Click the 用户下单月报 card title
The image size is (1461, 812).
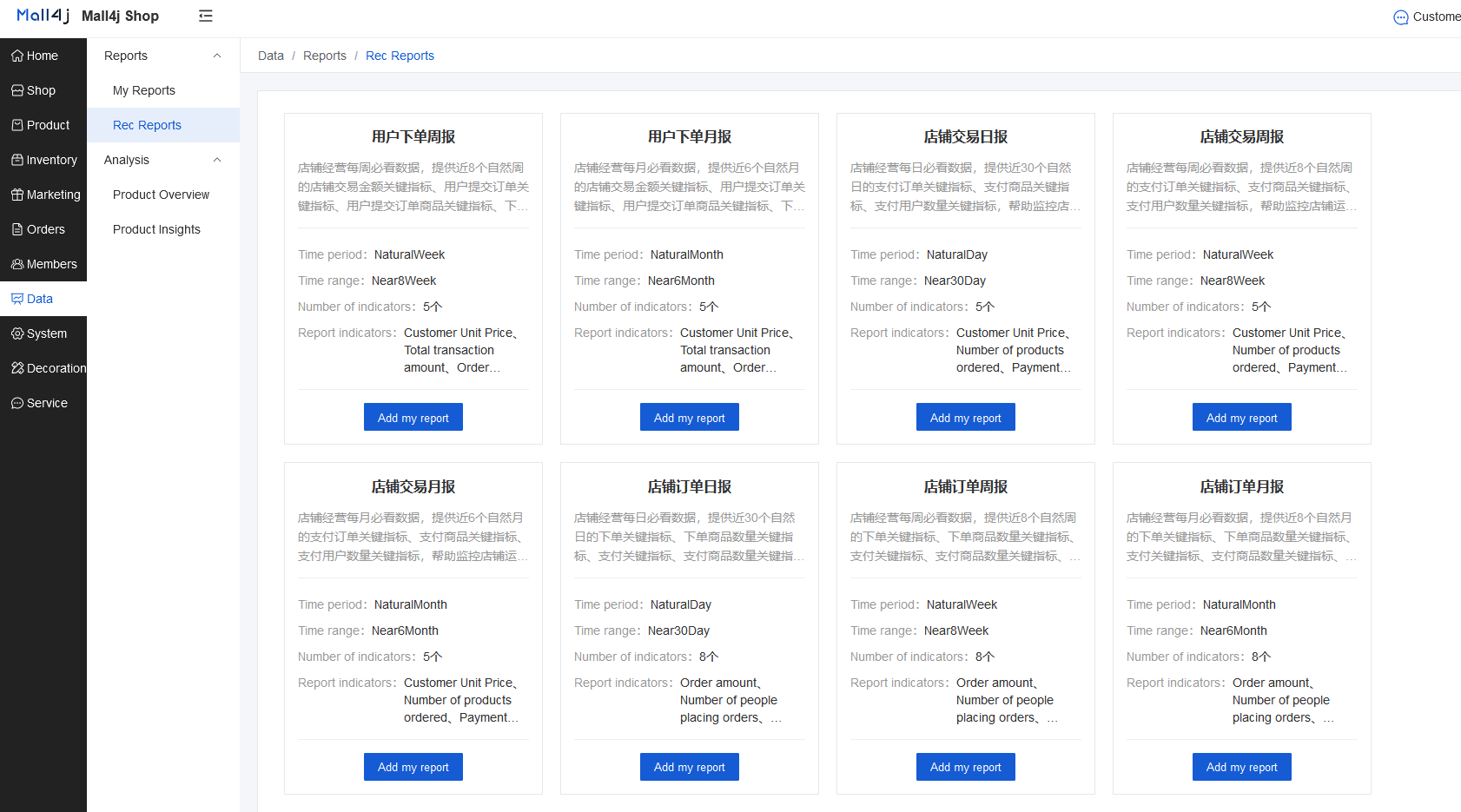(690, 137)
